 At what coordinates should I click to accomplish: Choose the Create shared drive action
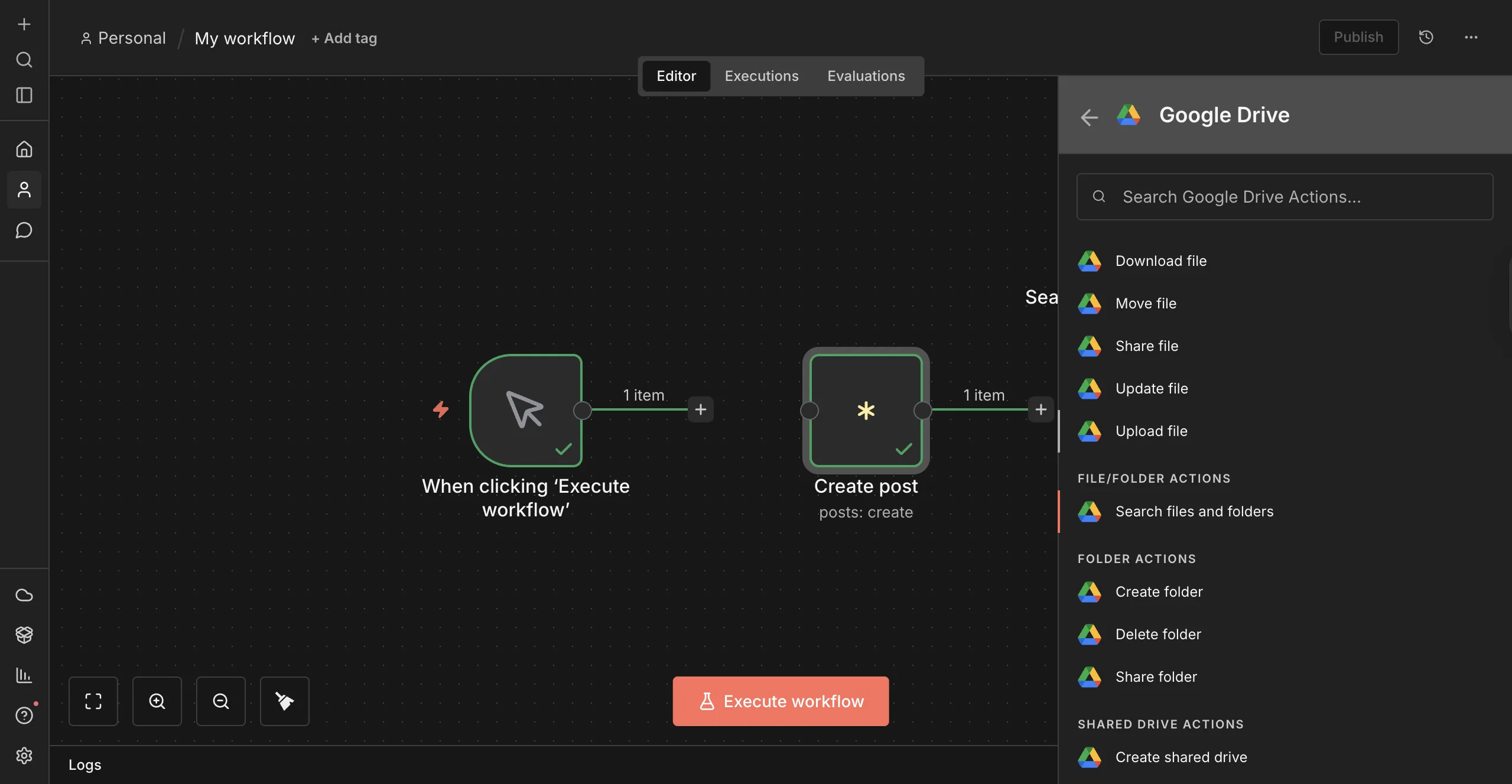tap(1181, 756)
